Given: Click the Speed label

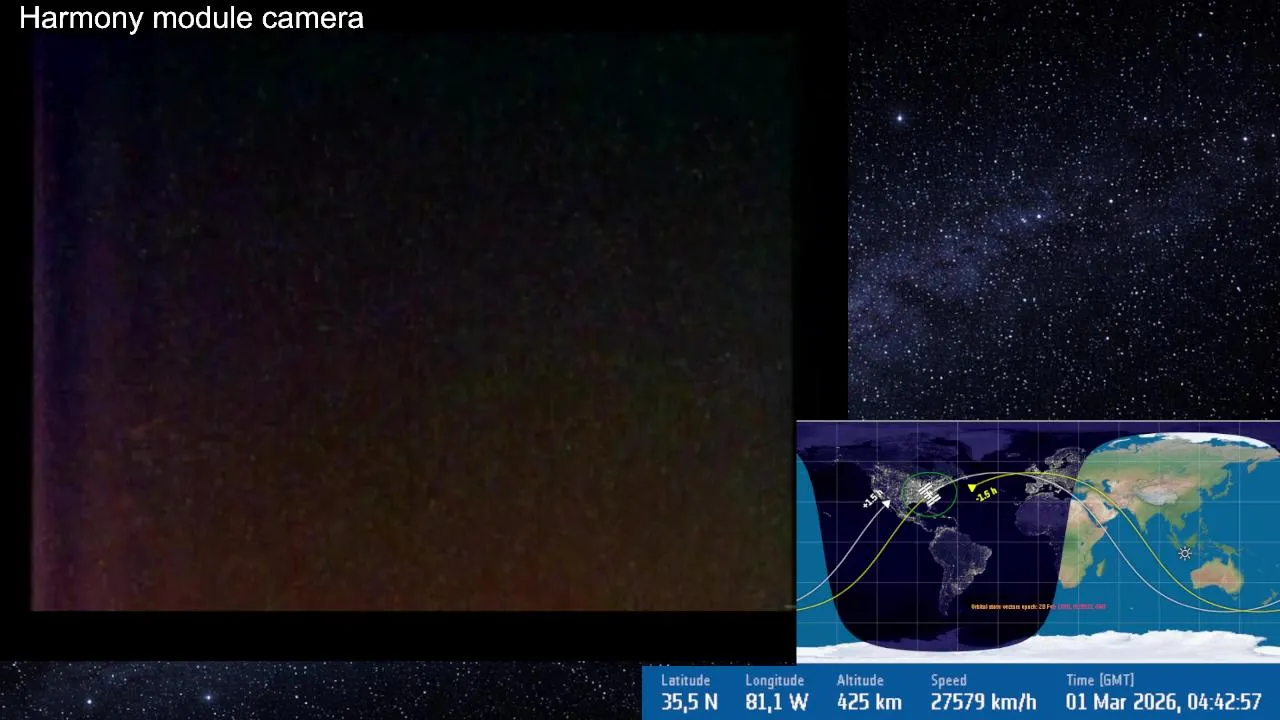Looking at the screenshot, I should 948,681.
